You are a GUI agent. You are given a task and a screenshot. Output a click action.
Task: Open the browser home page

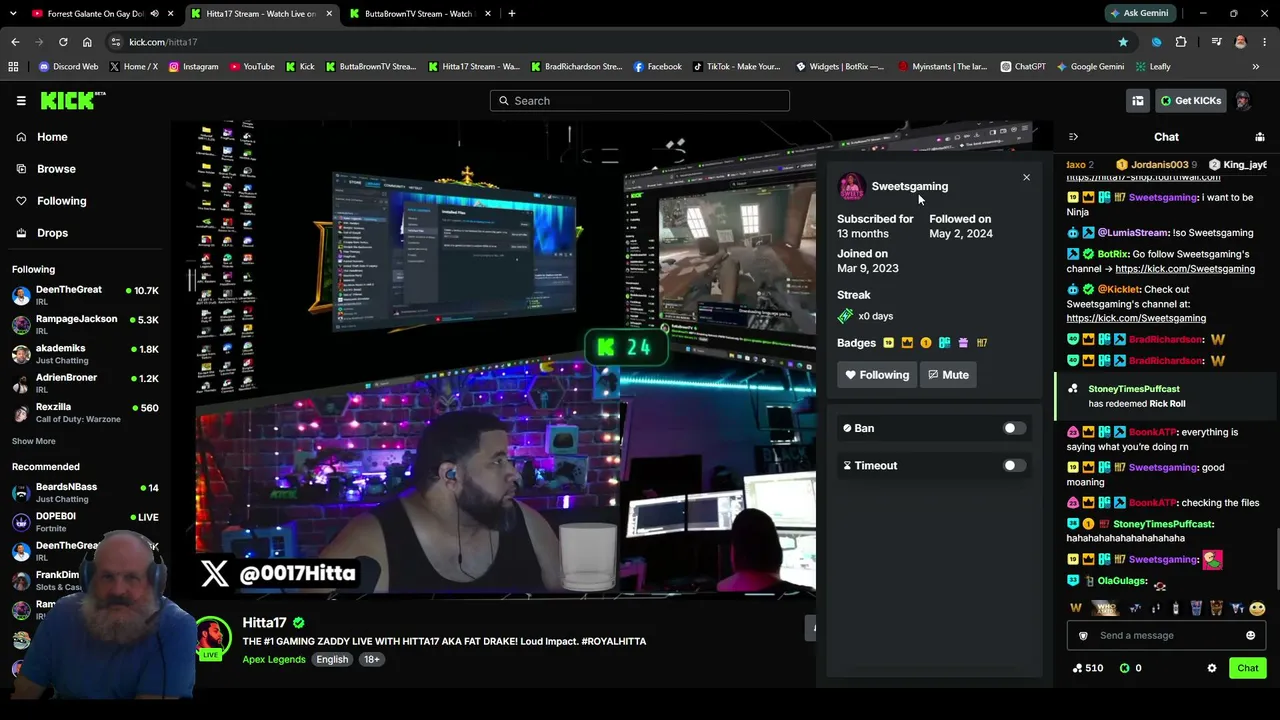click(x=87, y=42)
